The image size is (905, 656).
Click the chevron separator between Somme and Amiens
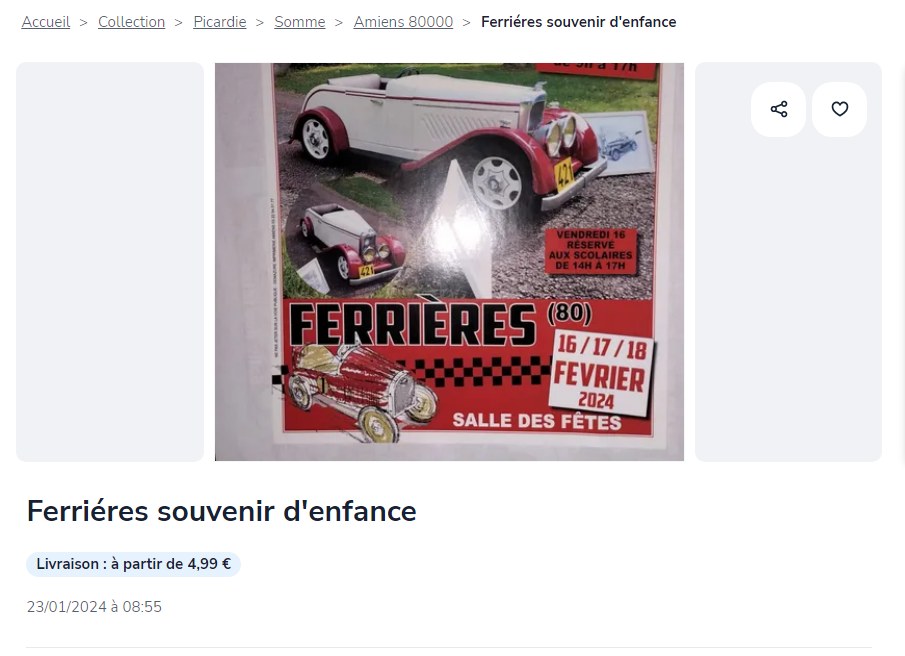pyautogui.click(x=339, y=23)
